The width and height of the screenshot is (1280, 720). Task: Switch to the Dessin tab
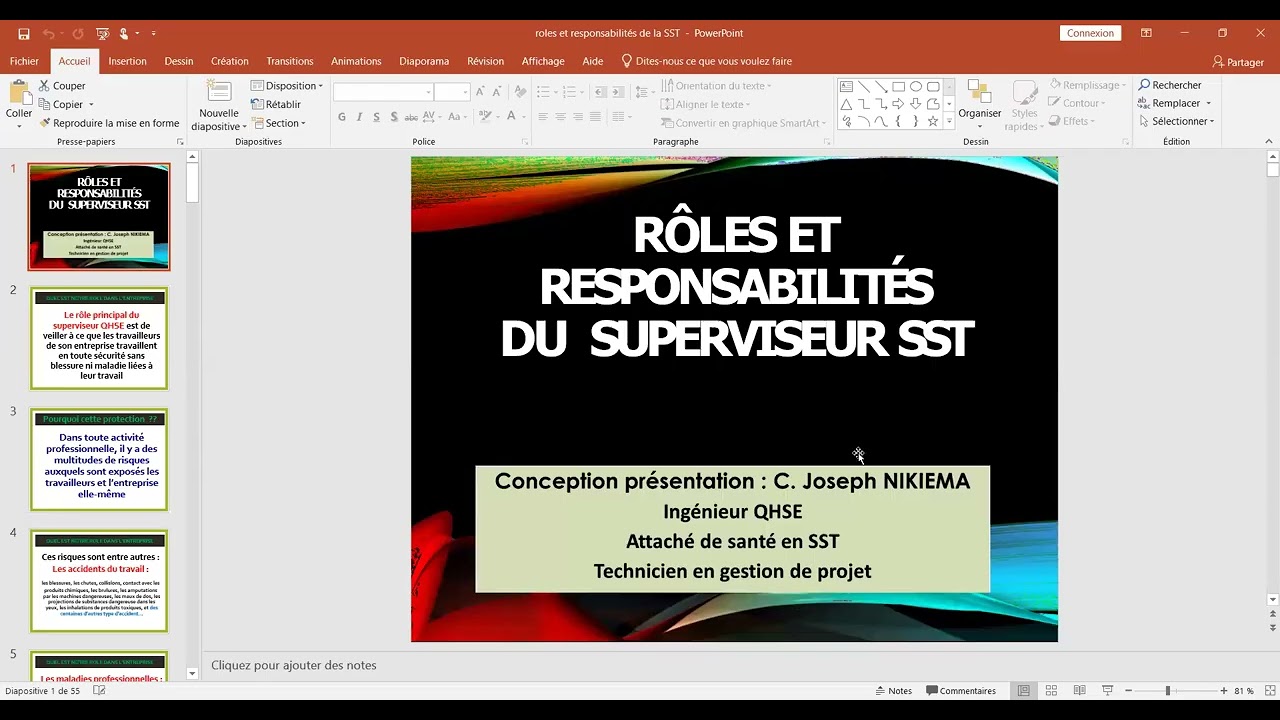[x=179, y=61]
